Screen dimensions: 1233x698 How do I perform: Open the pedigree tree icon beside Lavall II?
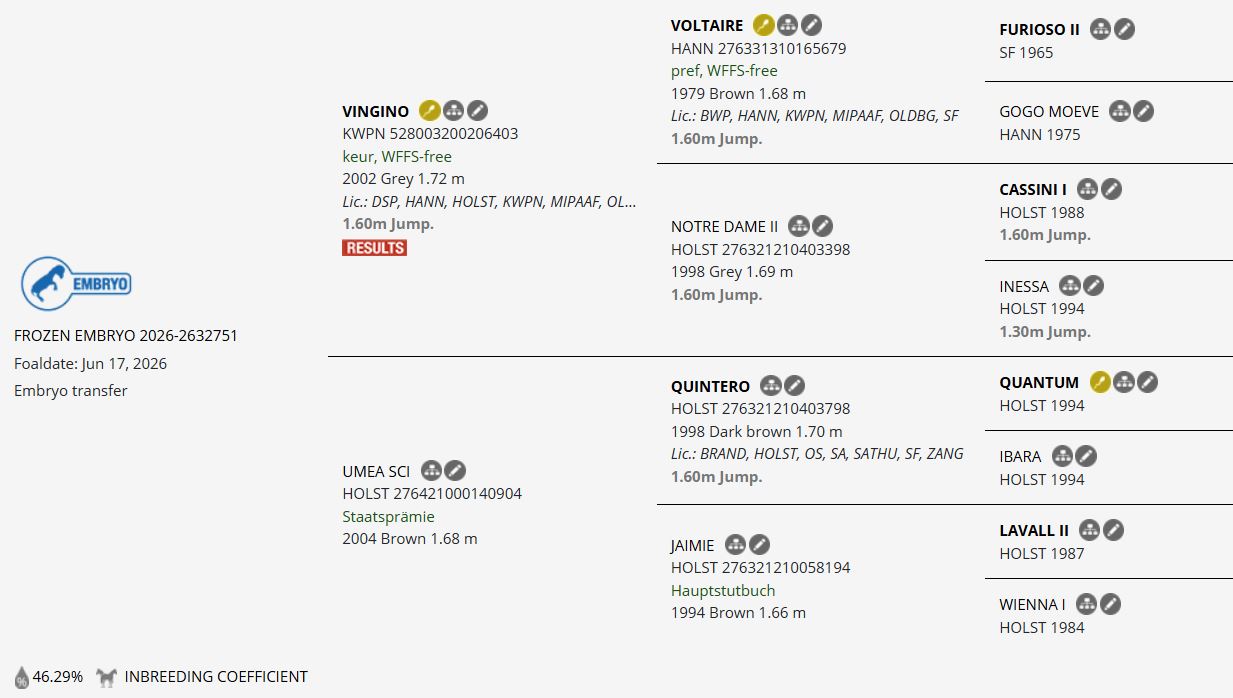click(x=1089, y=530)
